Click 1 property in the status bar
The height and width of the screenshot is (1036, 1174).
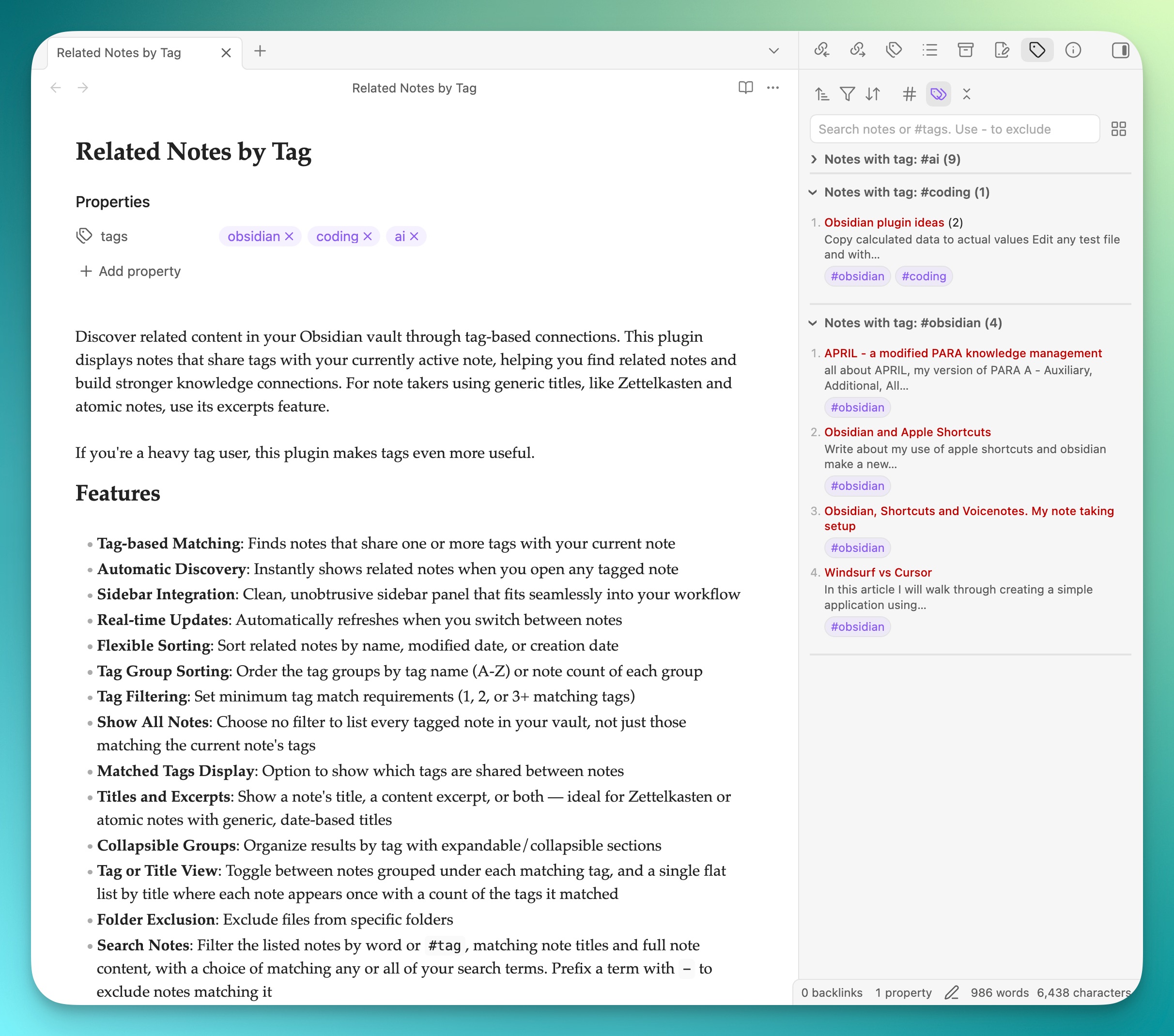point(903,993)
